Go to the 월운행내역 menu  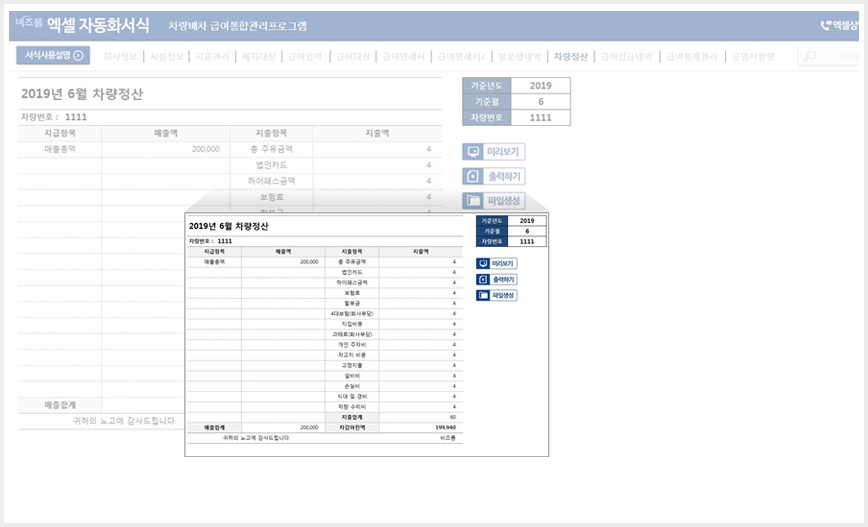click(519, 56)
